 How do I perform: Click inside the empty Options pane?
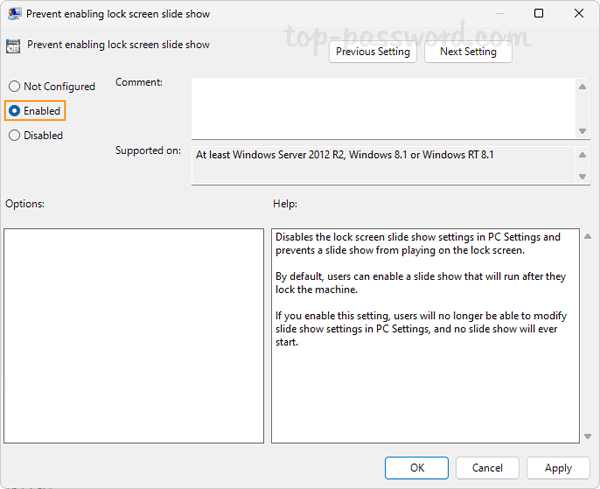click(x=133, y=335)
